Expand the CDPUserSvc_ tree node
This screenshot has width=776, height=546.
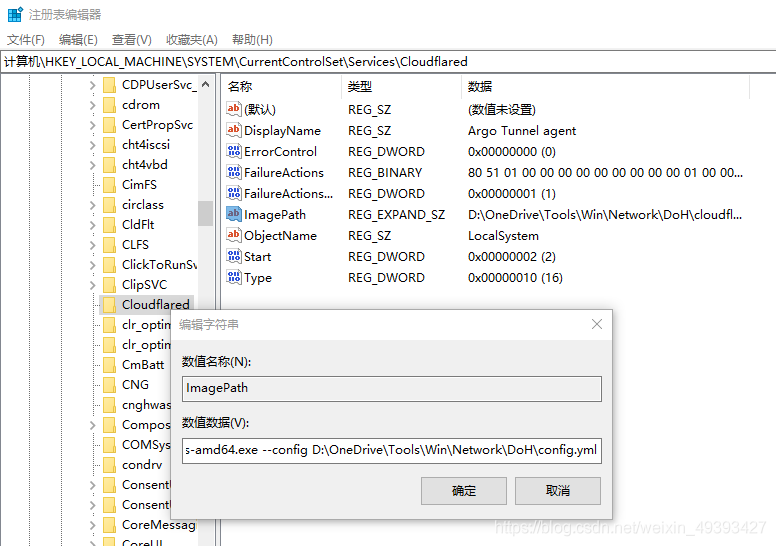pos(93,85)
